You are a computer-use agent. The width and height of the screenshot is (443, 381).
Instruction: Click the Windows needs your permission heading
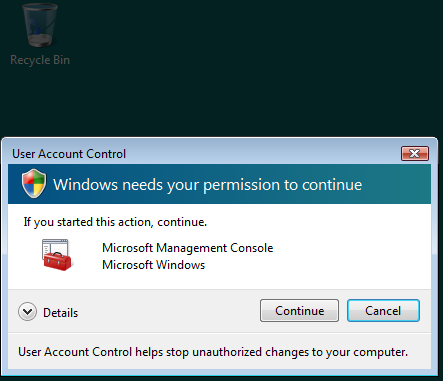point(207,185)
